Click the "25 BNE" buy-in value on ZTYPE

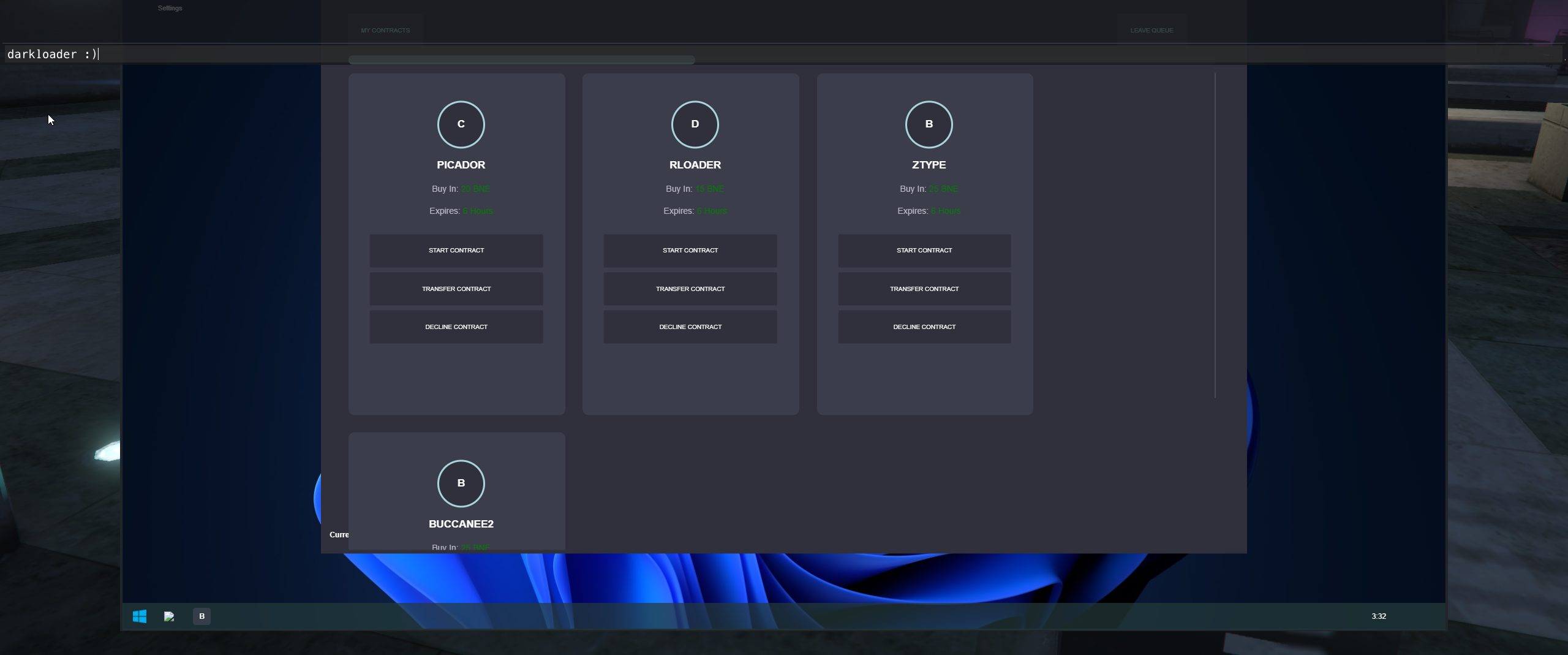point(943,189)
